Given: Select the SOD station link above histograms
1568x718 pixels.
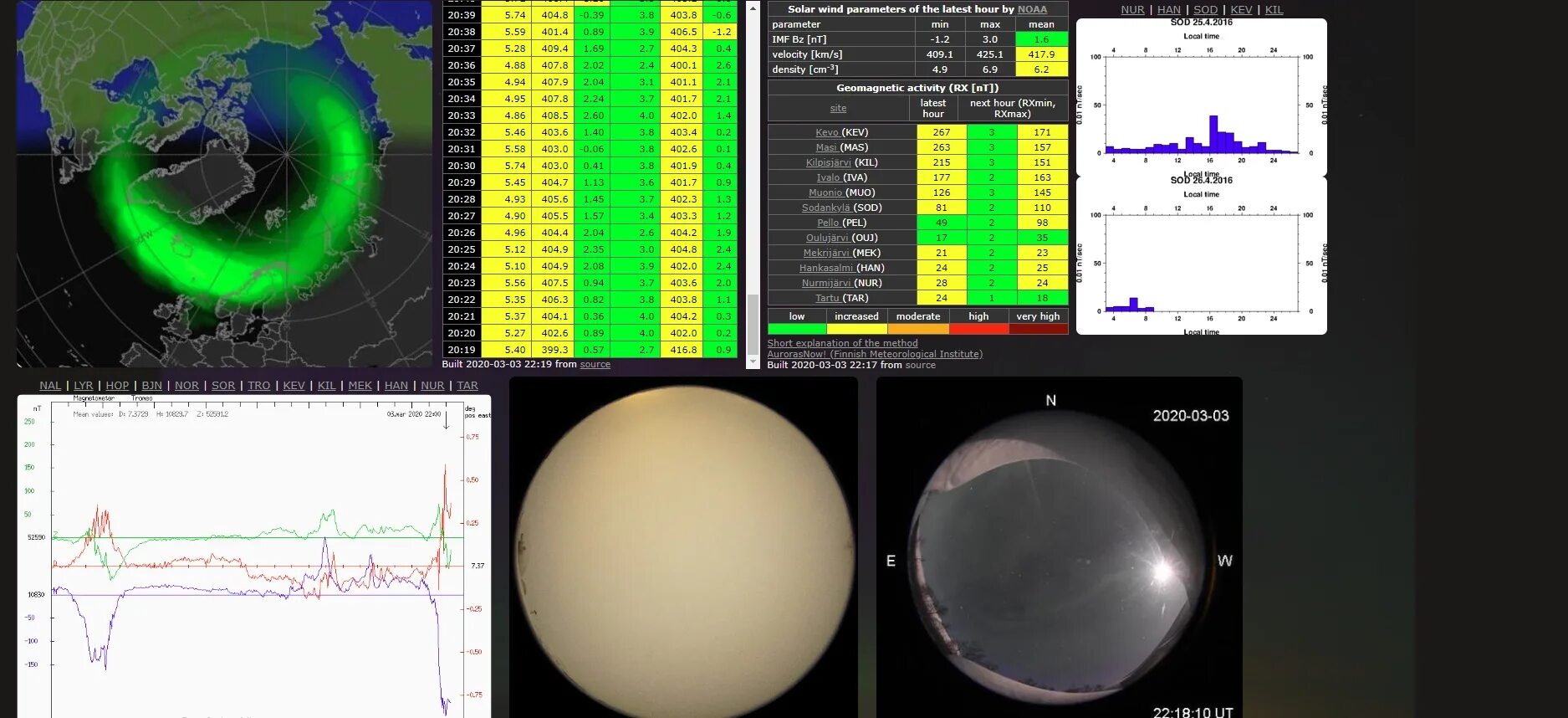Looking at the screenshot, I should click(x=1205, y=10).
